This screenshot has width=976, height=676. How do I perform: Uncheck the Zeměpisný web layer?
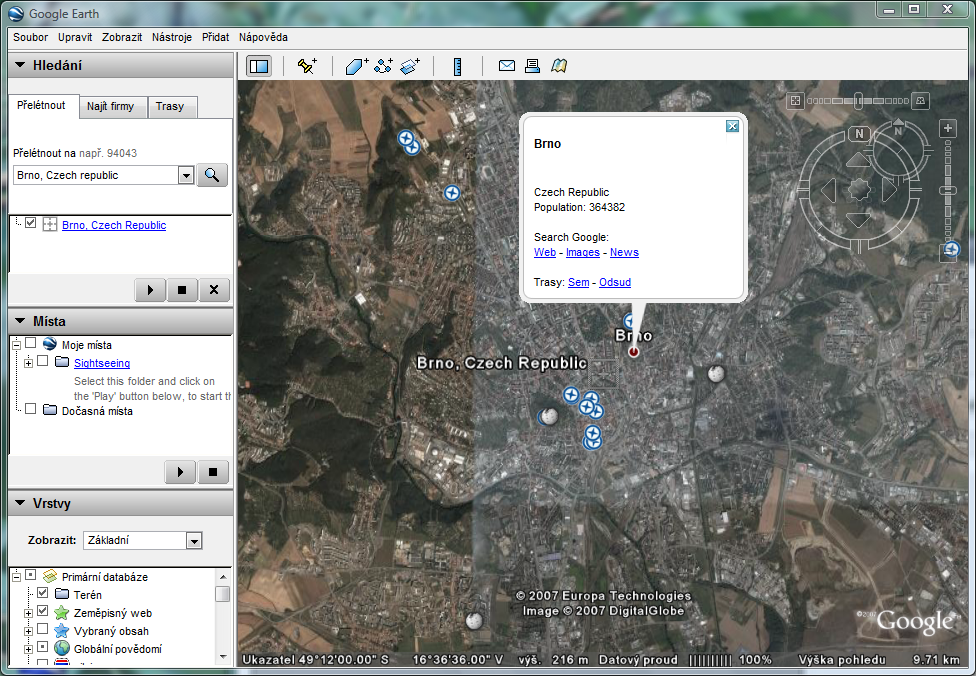click(42, 611)
